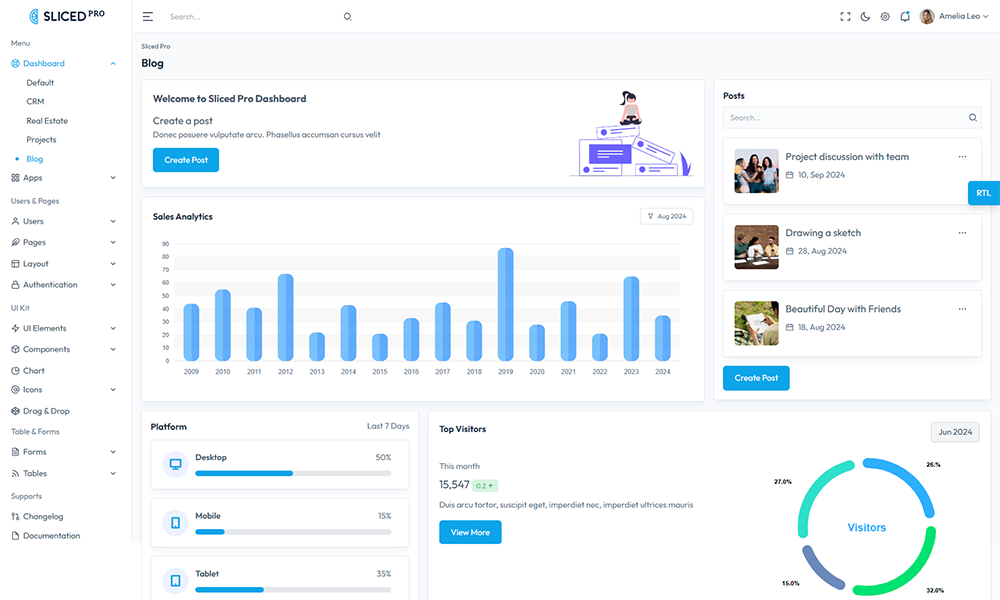Click Create Post in welcome card
Image resolution: width=1000 pixels, height=600 pixels.
pos(185,160)
